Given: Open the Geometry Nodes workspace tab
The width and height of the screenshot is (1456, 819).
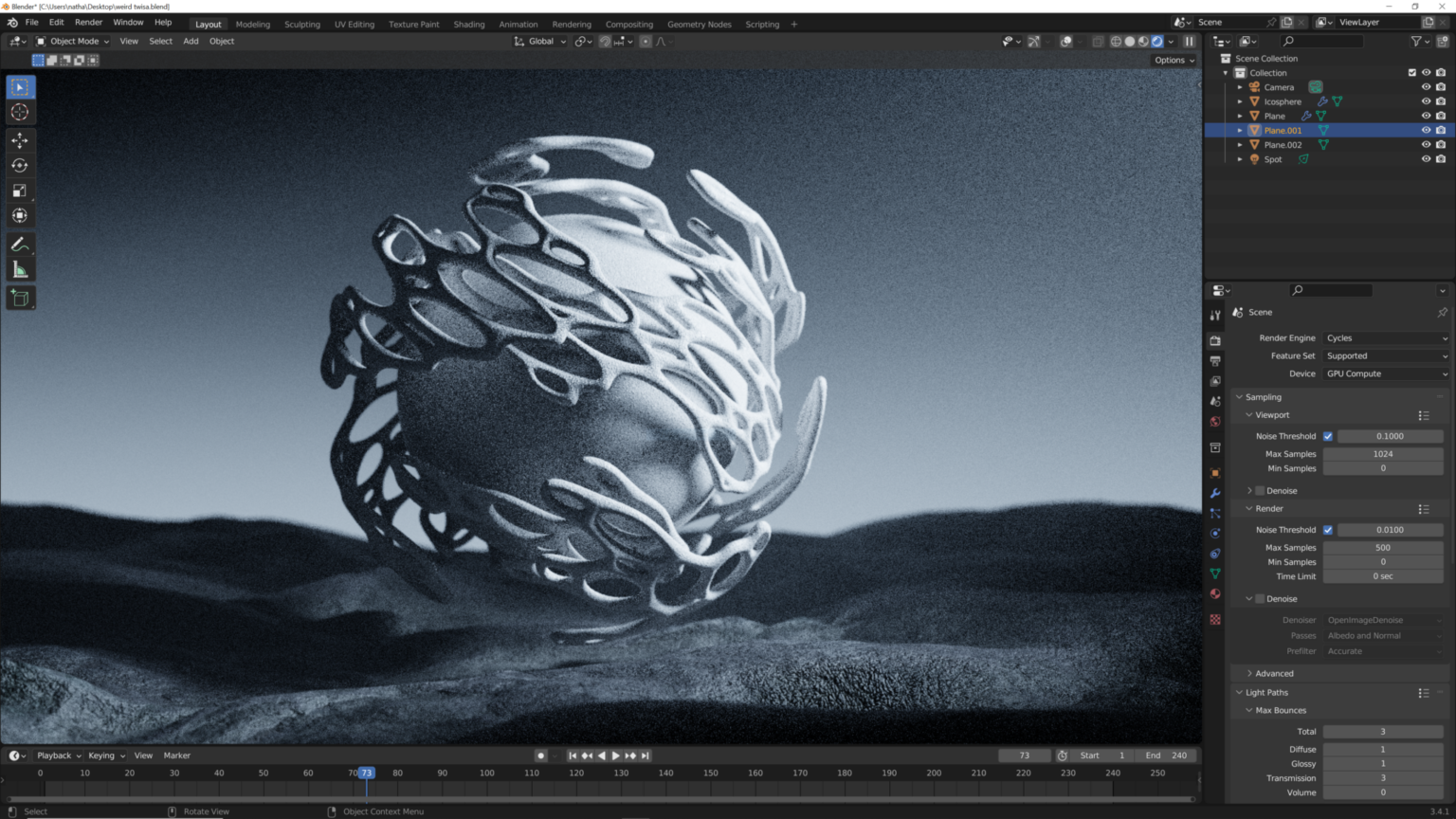Looking at the screenshot, I should [x=700, y=24].
